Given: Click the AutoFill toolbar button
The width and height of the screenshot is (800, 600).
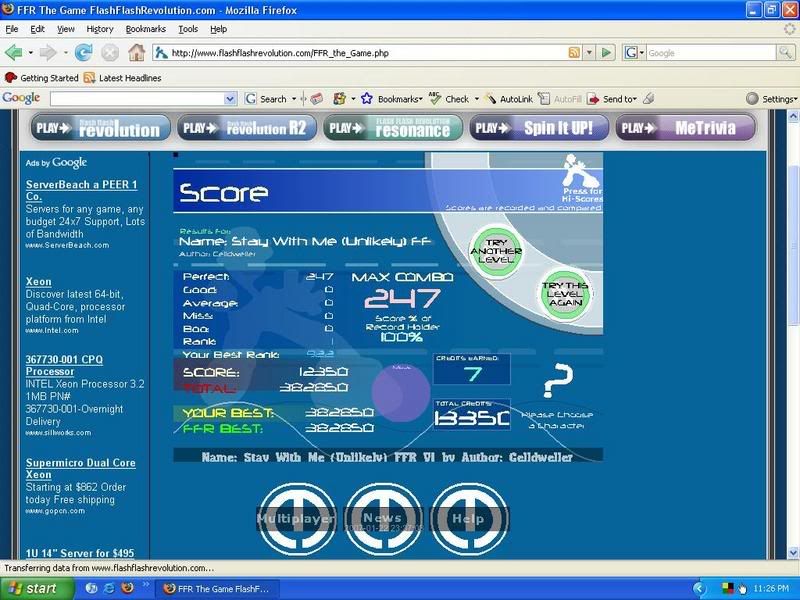Looking at the screenshot, I should [560, 98].
